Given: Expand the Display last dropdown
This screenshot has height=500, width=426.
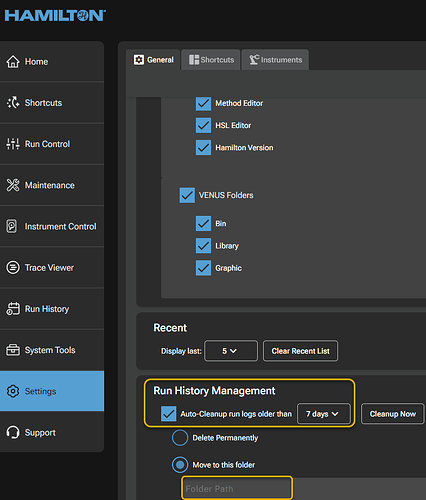Looking at the screenshot, I should 231,351.
